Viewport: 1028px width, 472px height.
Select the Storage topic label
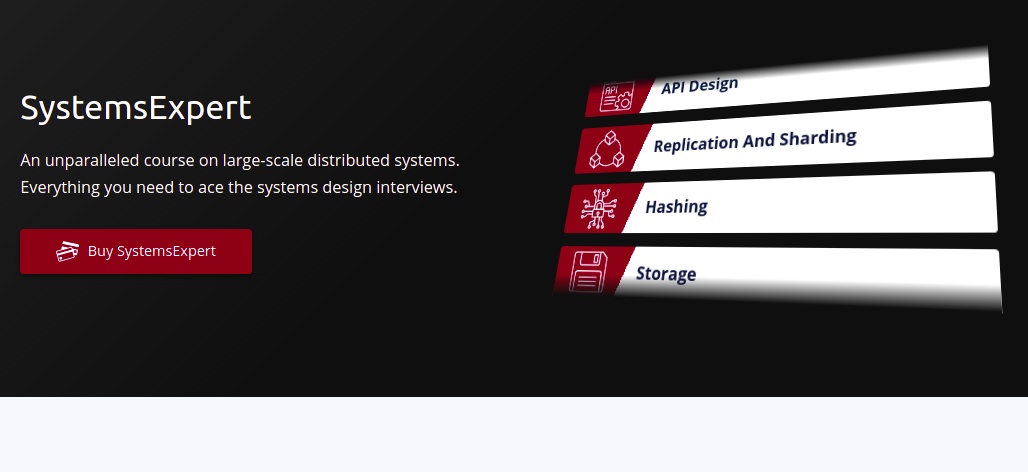666,273
